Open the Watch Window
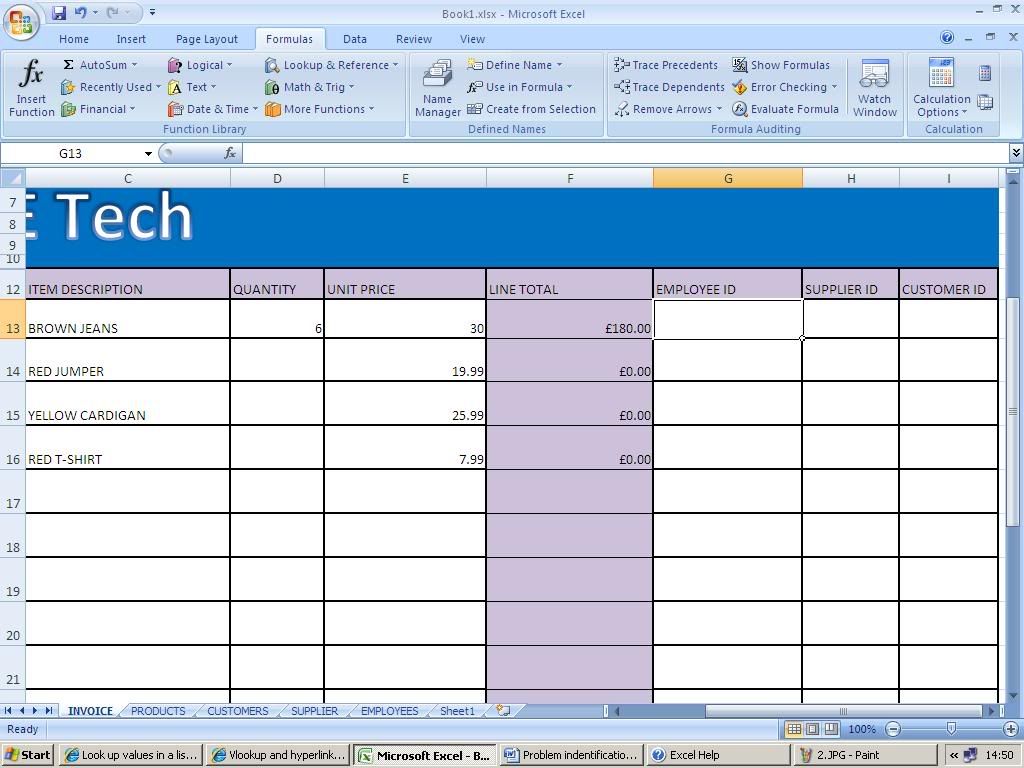 874,88
